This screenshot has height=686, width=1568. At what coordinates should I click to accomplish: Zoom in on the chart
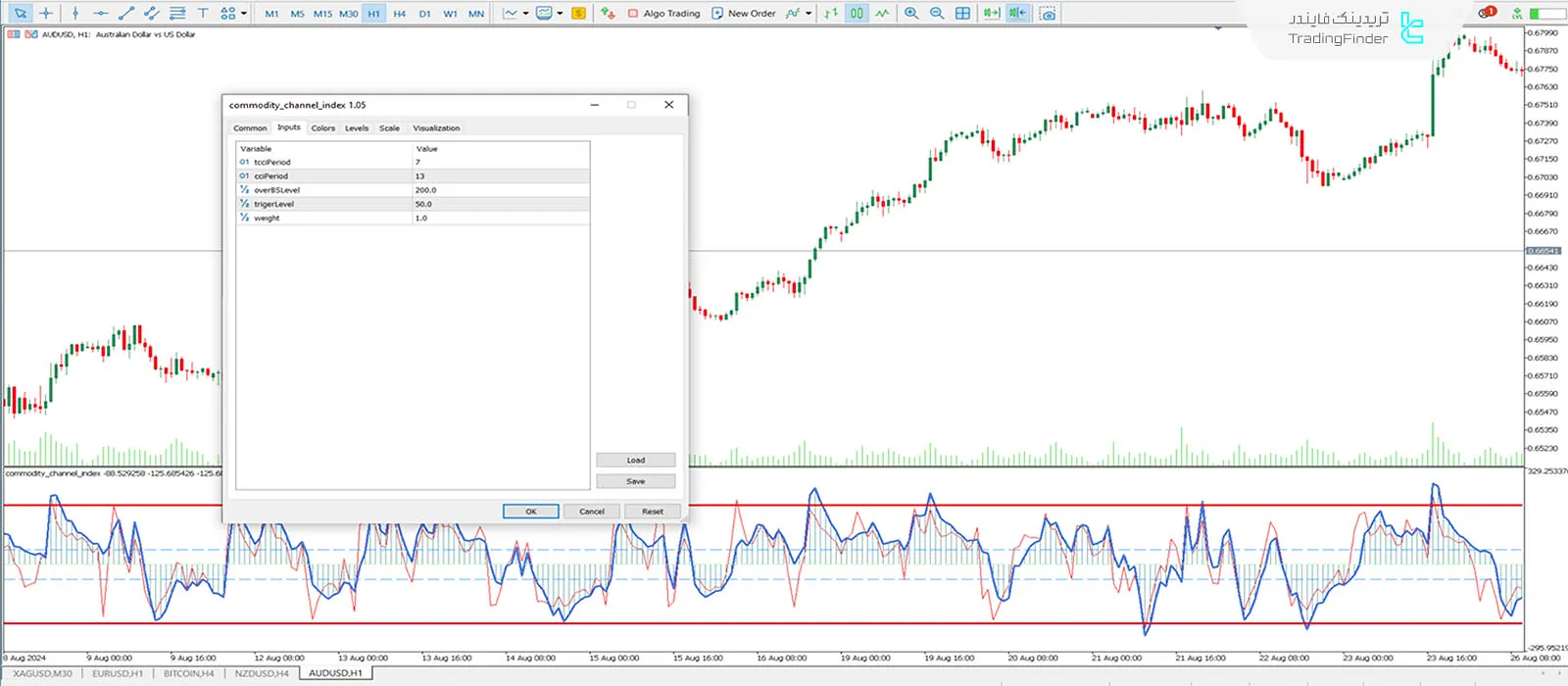pyautogui.click(x=911, y=14)
